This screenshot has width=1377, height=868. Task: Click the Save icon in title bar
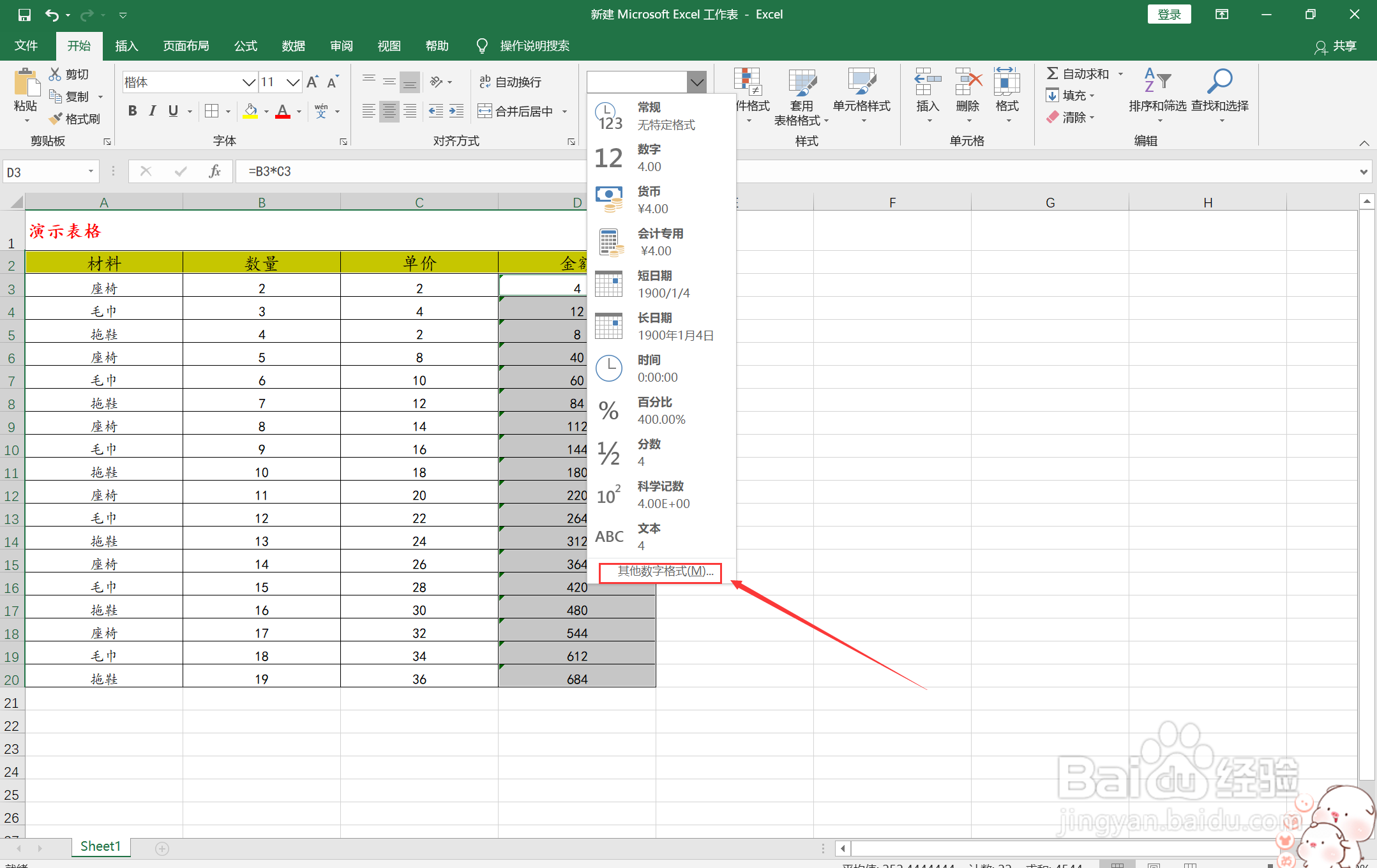(x=24, y=14)
